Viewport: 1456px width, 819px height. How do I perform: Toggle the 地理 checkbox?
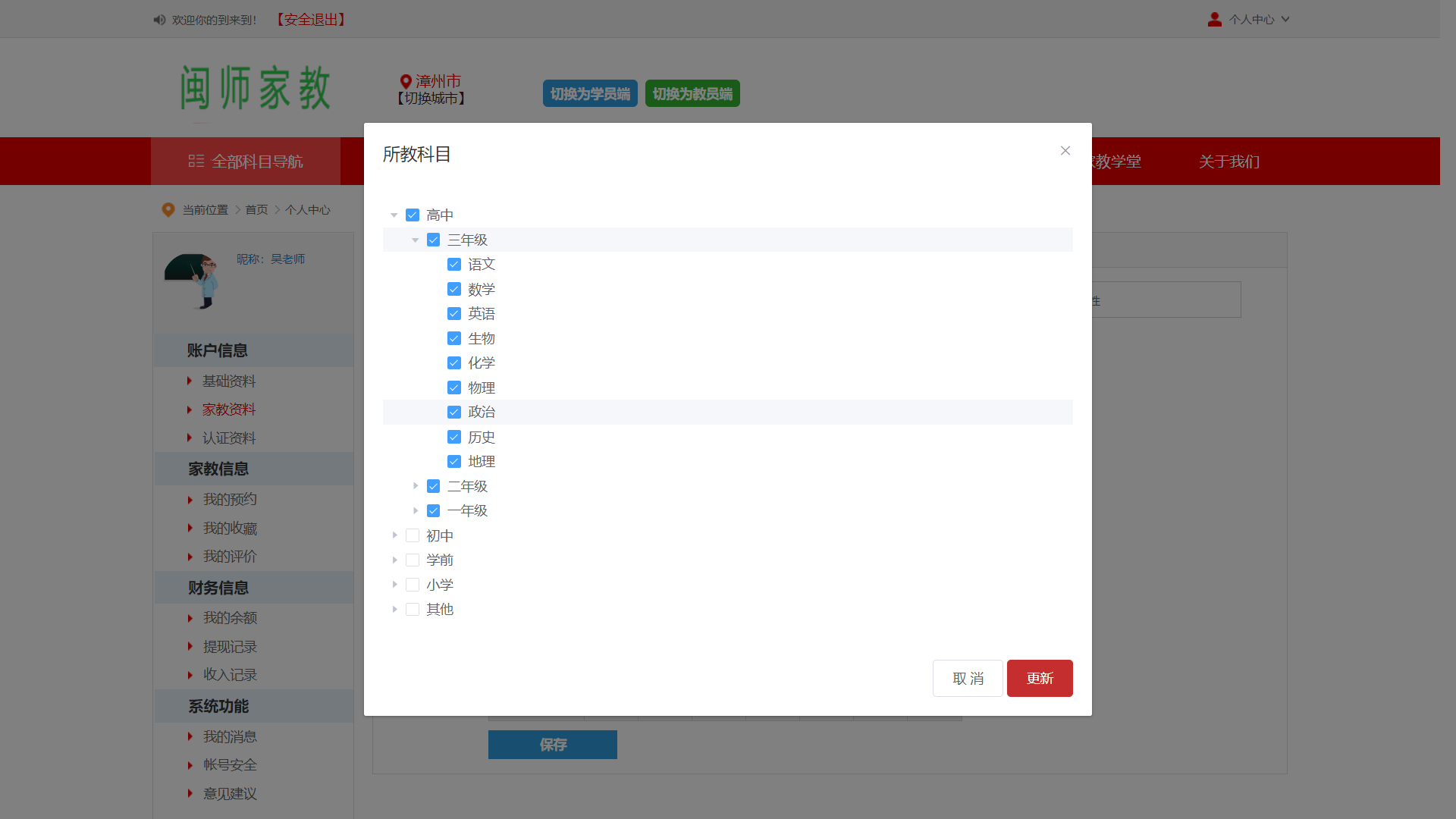(454, 462)
